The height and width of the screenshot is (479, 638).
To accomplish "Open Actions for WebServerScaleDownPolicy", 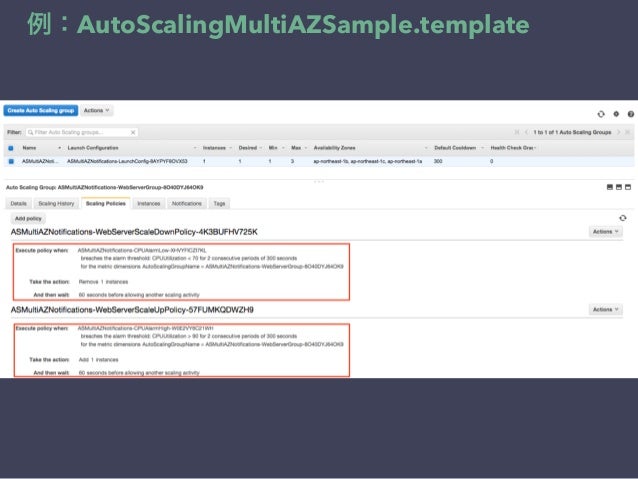I will (x=605, y=232).
